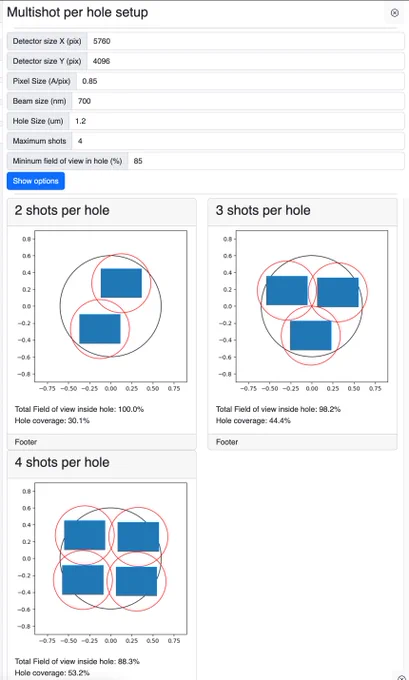This screenshot has width=409, height=680.
Task: Click 'Total Field of view inside hole: 98.2%'
Action: tap(278, 409)
